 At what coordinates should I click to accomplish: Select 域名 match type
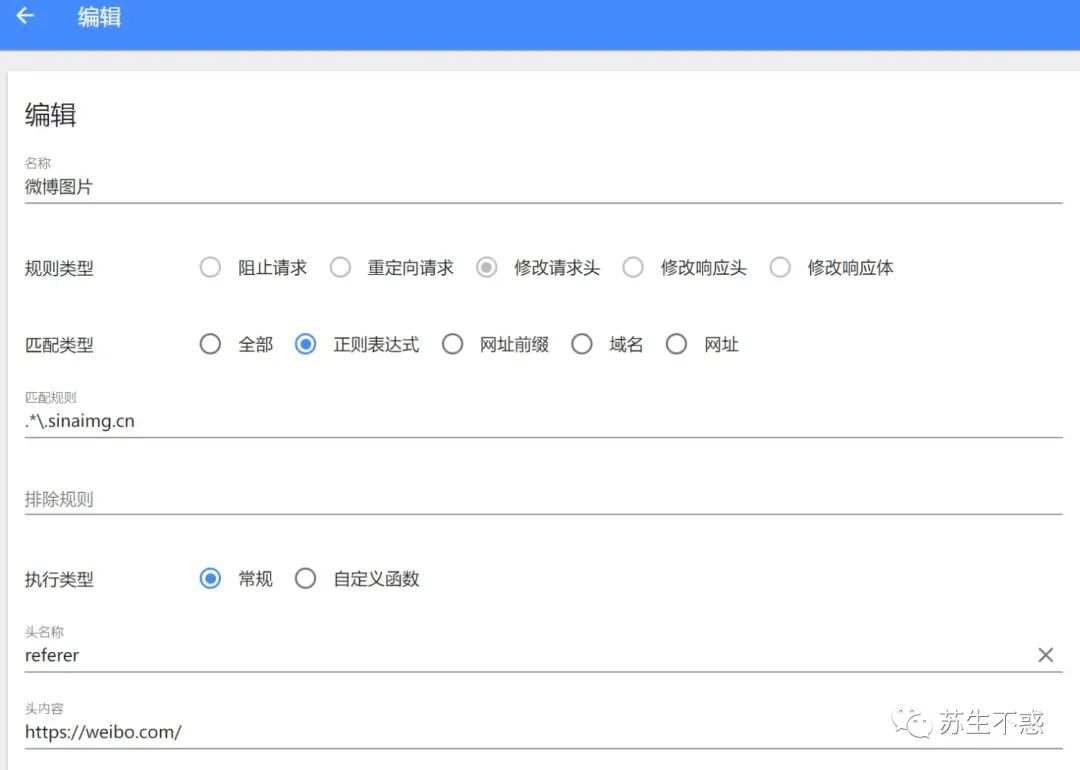pos(582,345)
